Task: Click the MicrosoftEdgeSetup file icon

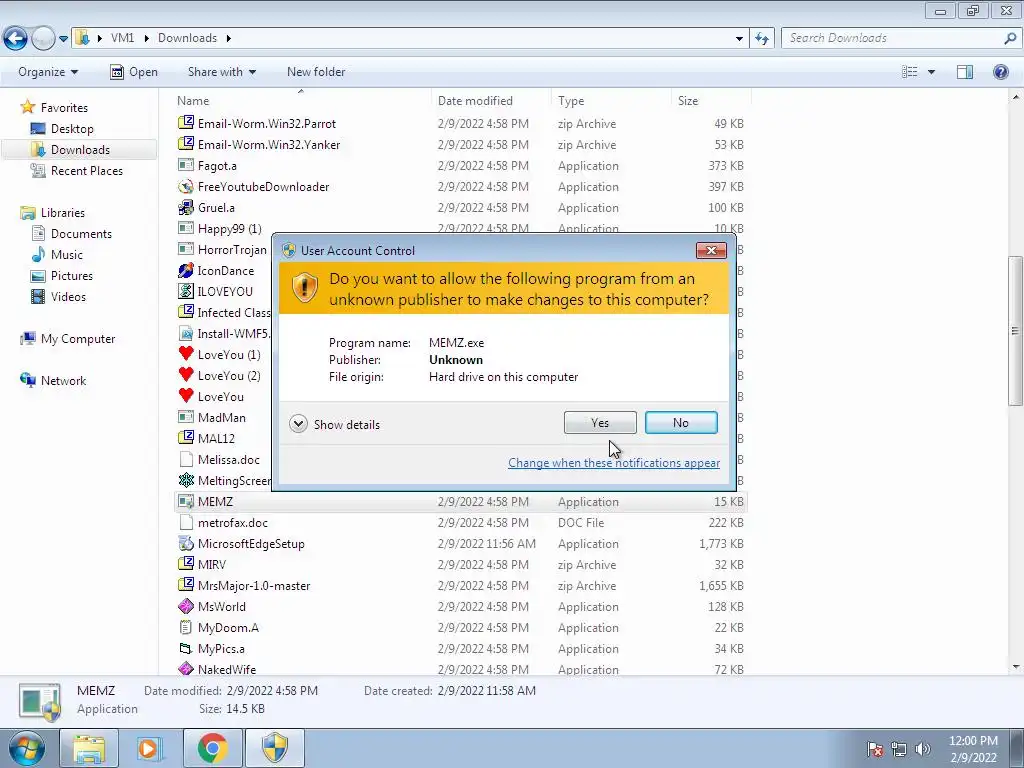Action: click(186, 543)
